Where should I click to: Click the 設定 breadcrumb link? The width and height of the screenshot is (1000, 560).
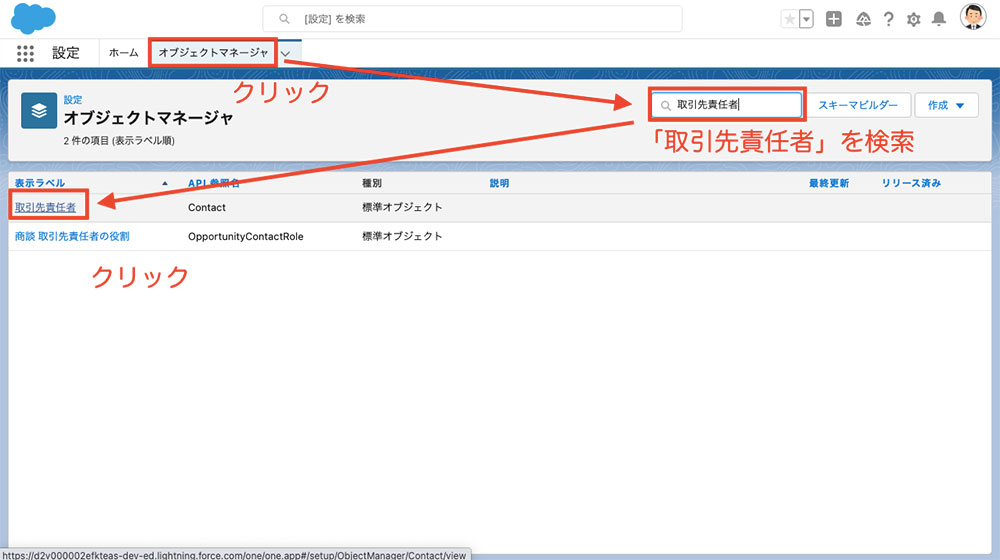pyautogui.click(x=73, y=99)
